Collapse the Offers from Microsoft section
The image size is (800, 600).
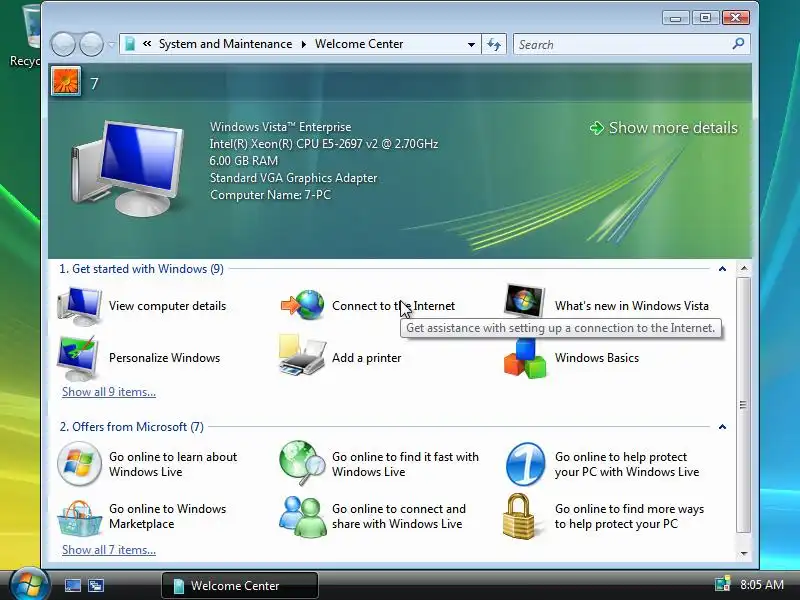[x=722, y=427]
